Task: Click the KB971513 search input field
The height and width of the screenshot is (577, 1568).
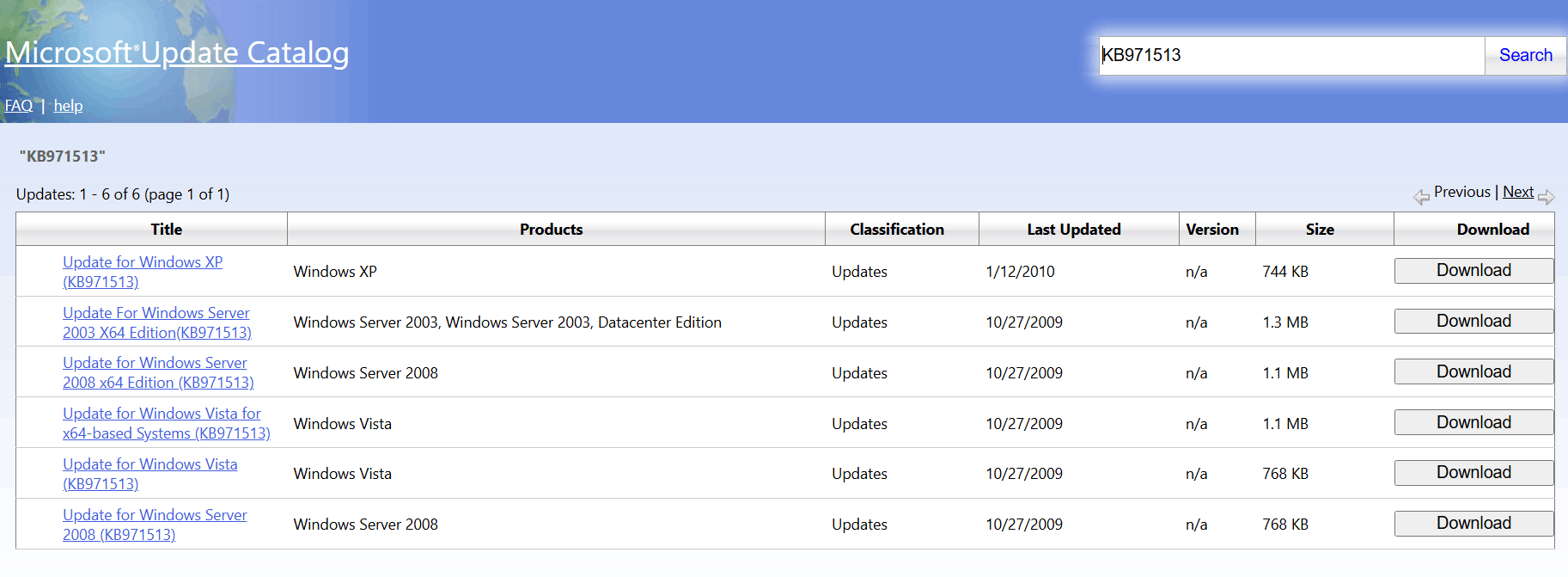Action: [1292, 55]
